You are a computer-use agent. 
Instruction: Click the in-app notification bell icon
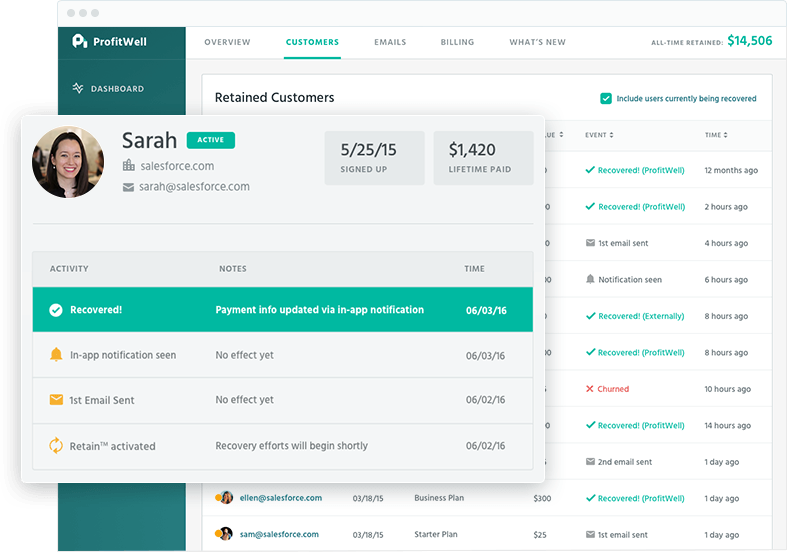[56, 355]
